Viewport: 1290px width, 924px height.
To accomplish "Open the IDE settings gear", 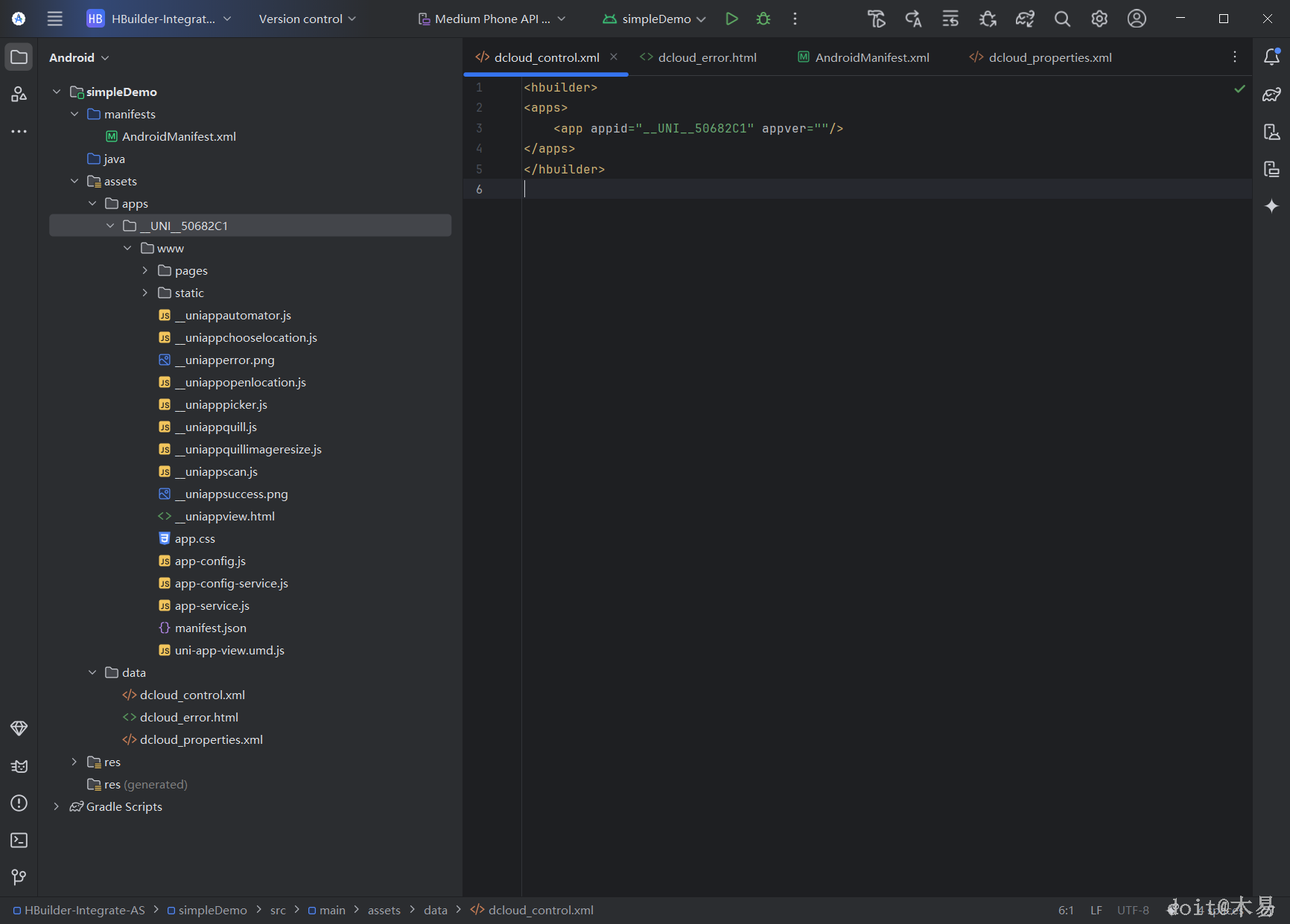I will (1099, 19).
